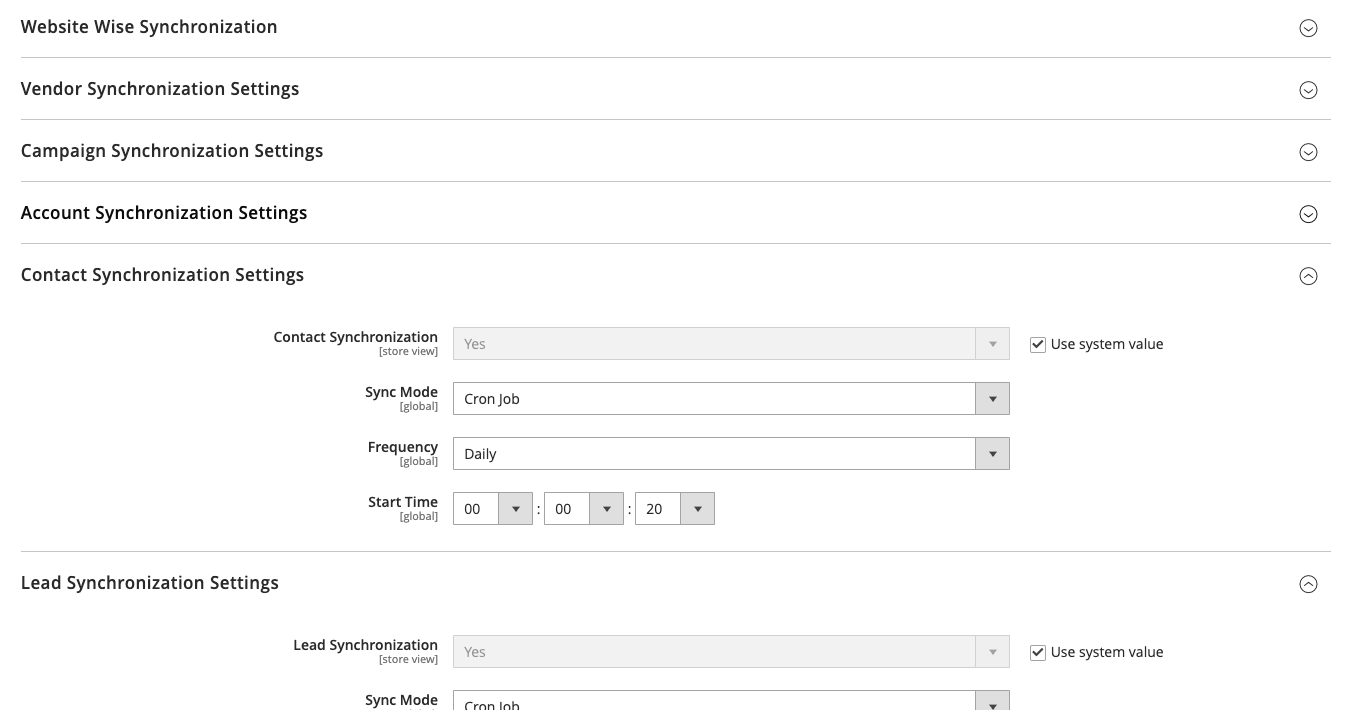This screenshot has width=1346, height=710.
Task: Open the Start Time seconds dropdown showing 20
Action: tap(697, 508)
